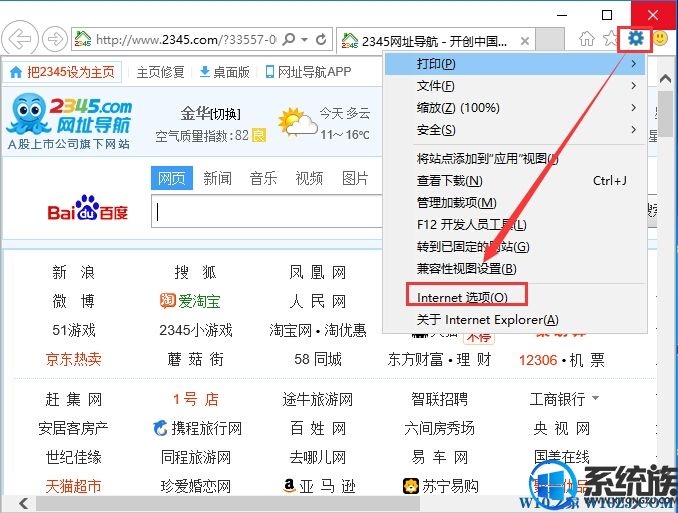Open 12306·机票 link

562,360
